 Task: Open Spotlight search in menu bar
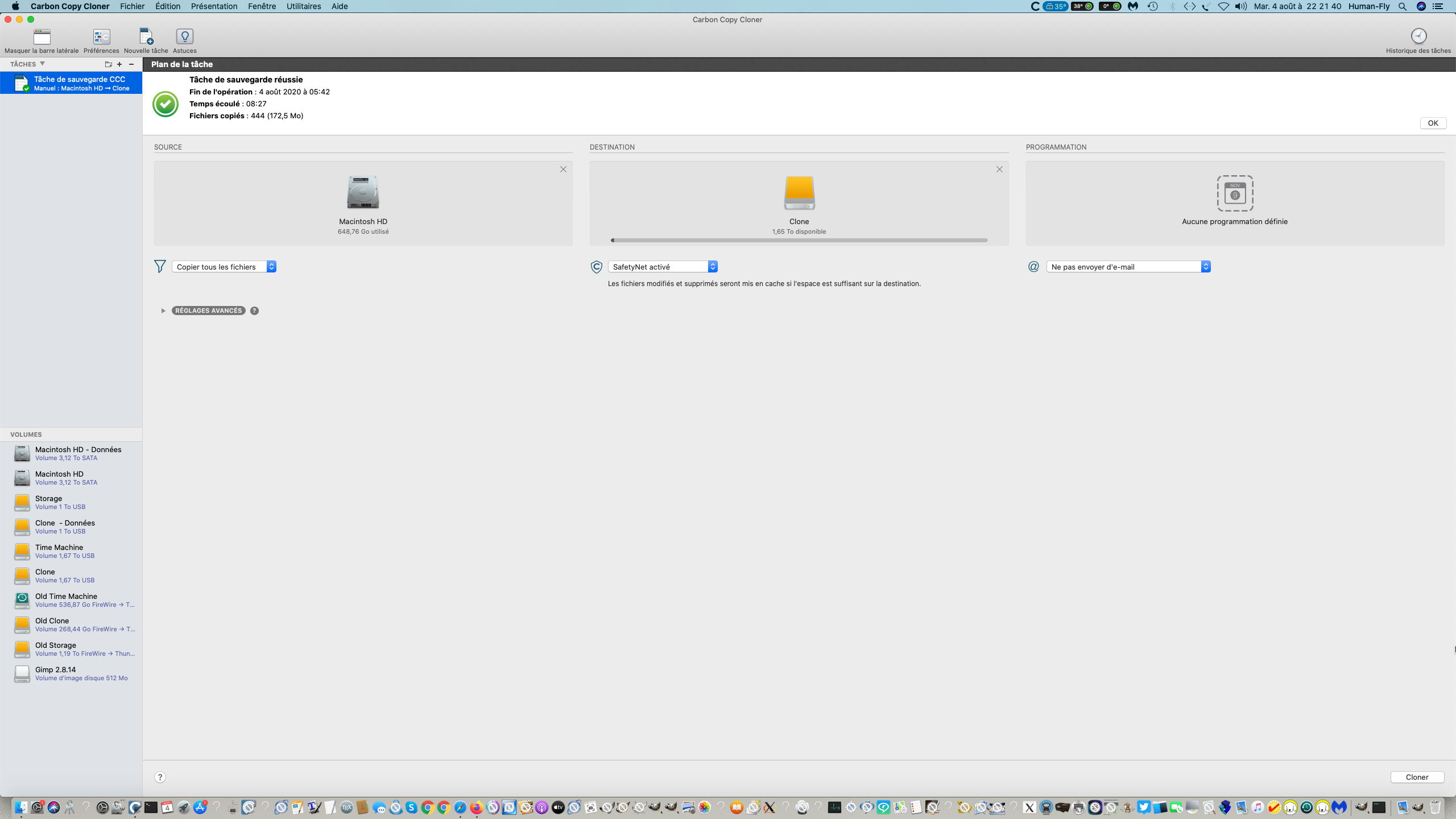1403,6
